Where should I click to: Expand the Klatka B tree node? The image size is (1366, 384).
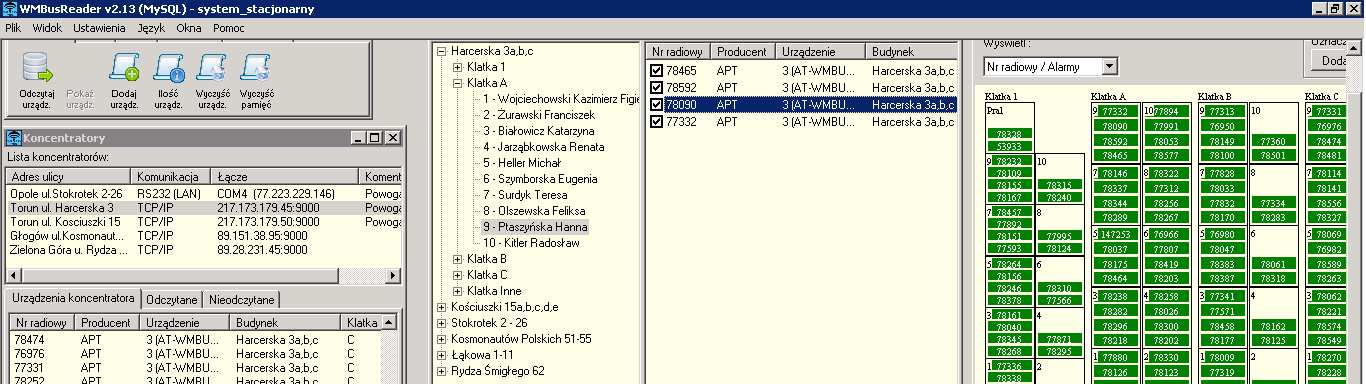coord(457,259)
